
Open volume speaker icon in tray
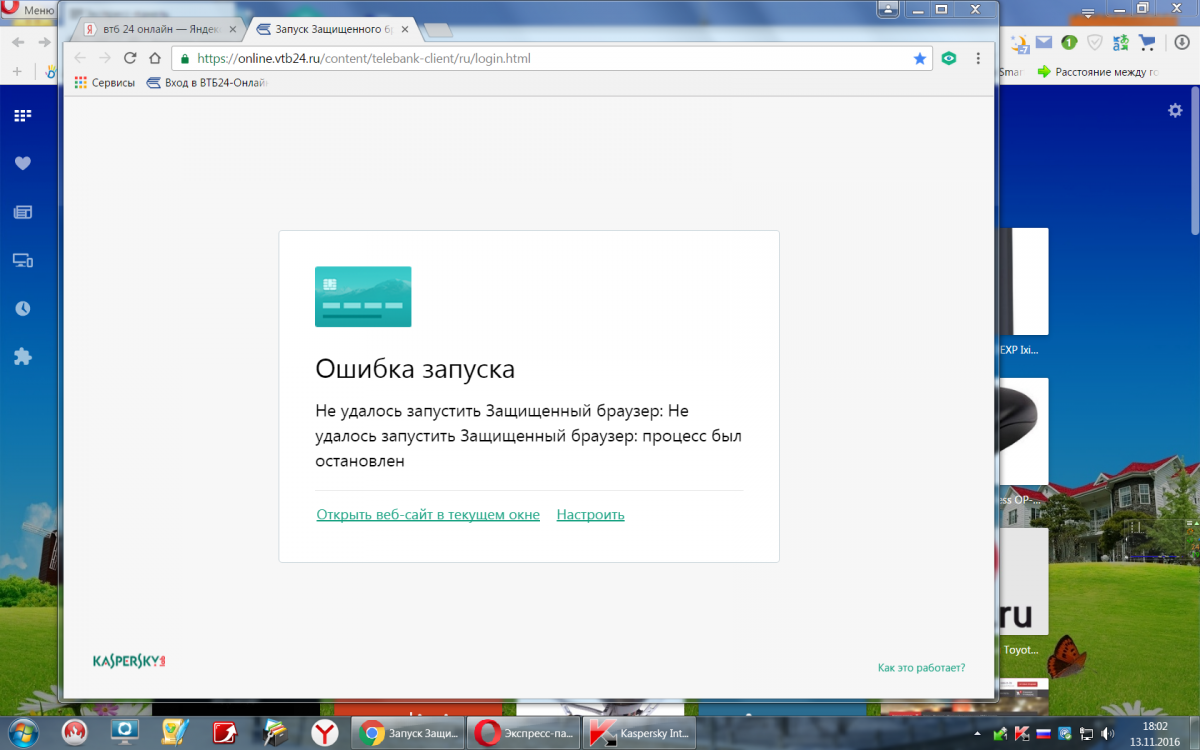click(1108, 733)
